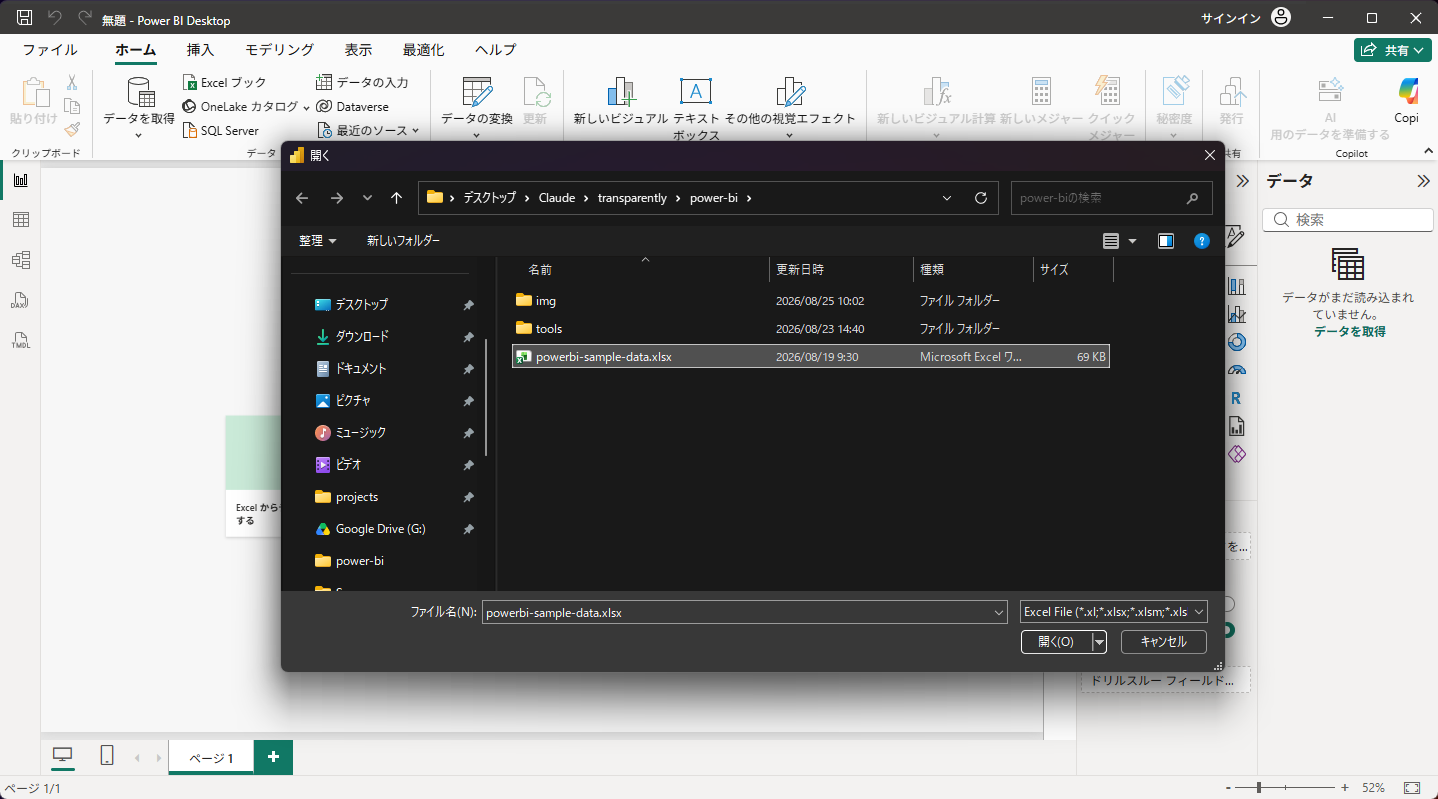Click the save icon in title bar
Image resolution: width=1438 pixels, height=799 pixels.
click(25, 18)
